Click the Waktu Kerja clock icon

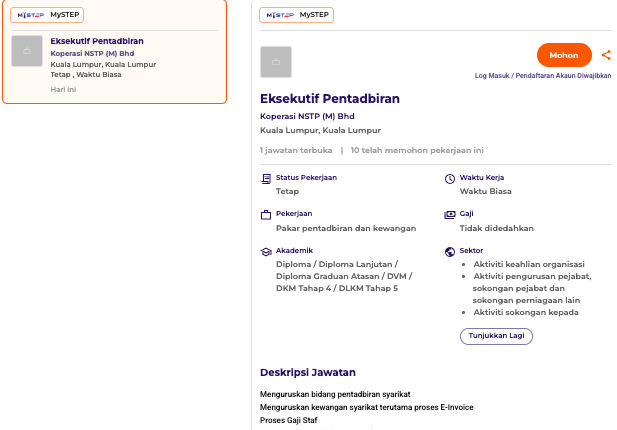point(450,179)
